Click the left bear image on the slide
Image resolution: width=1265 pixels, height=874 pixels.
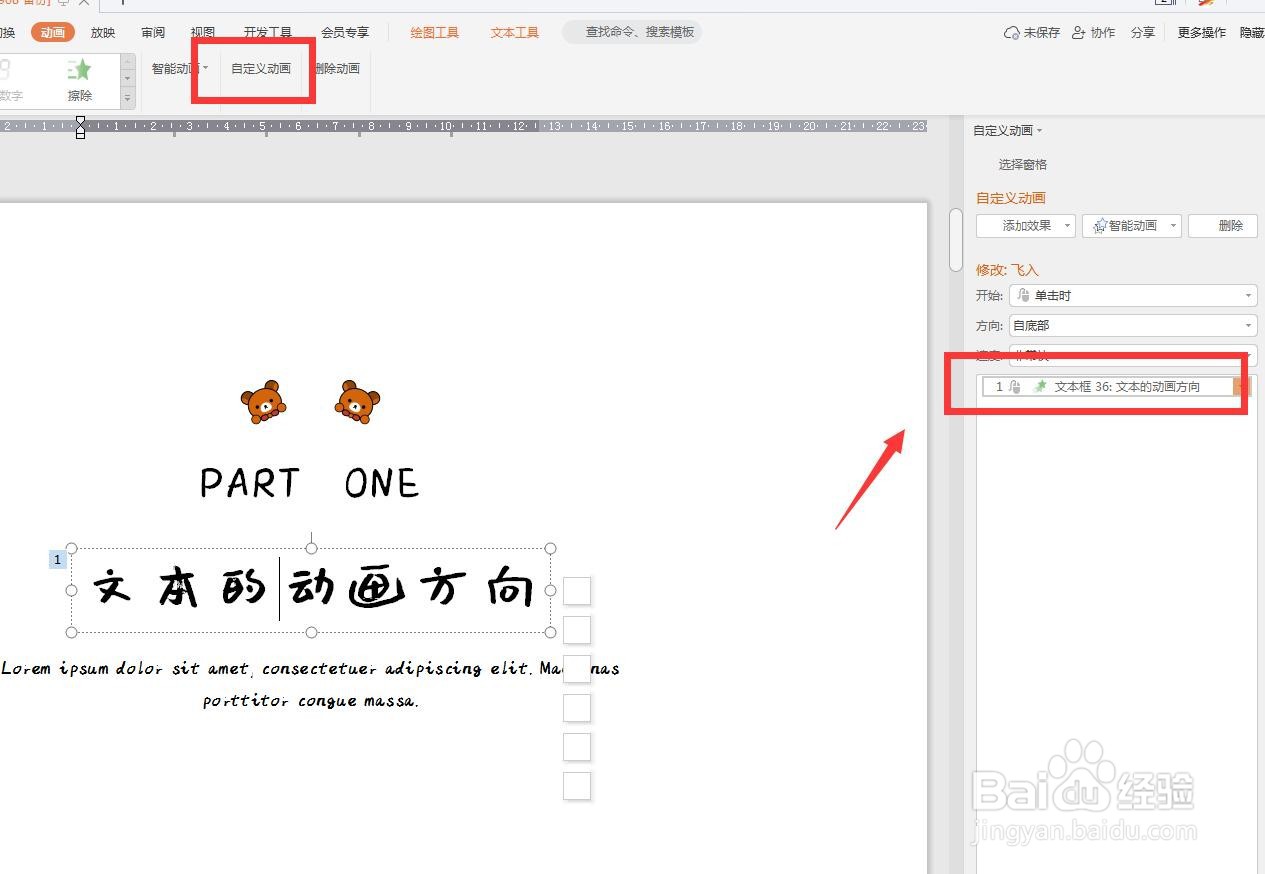(263, 402)
